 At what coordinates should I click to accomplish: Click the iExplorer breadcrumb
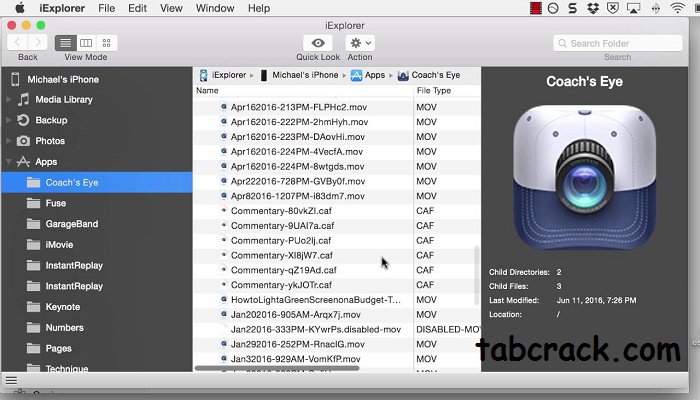pyautogui.click(x=223, y=75)
